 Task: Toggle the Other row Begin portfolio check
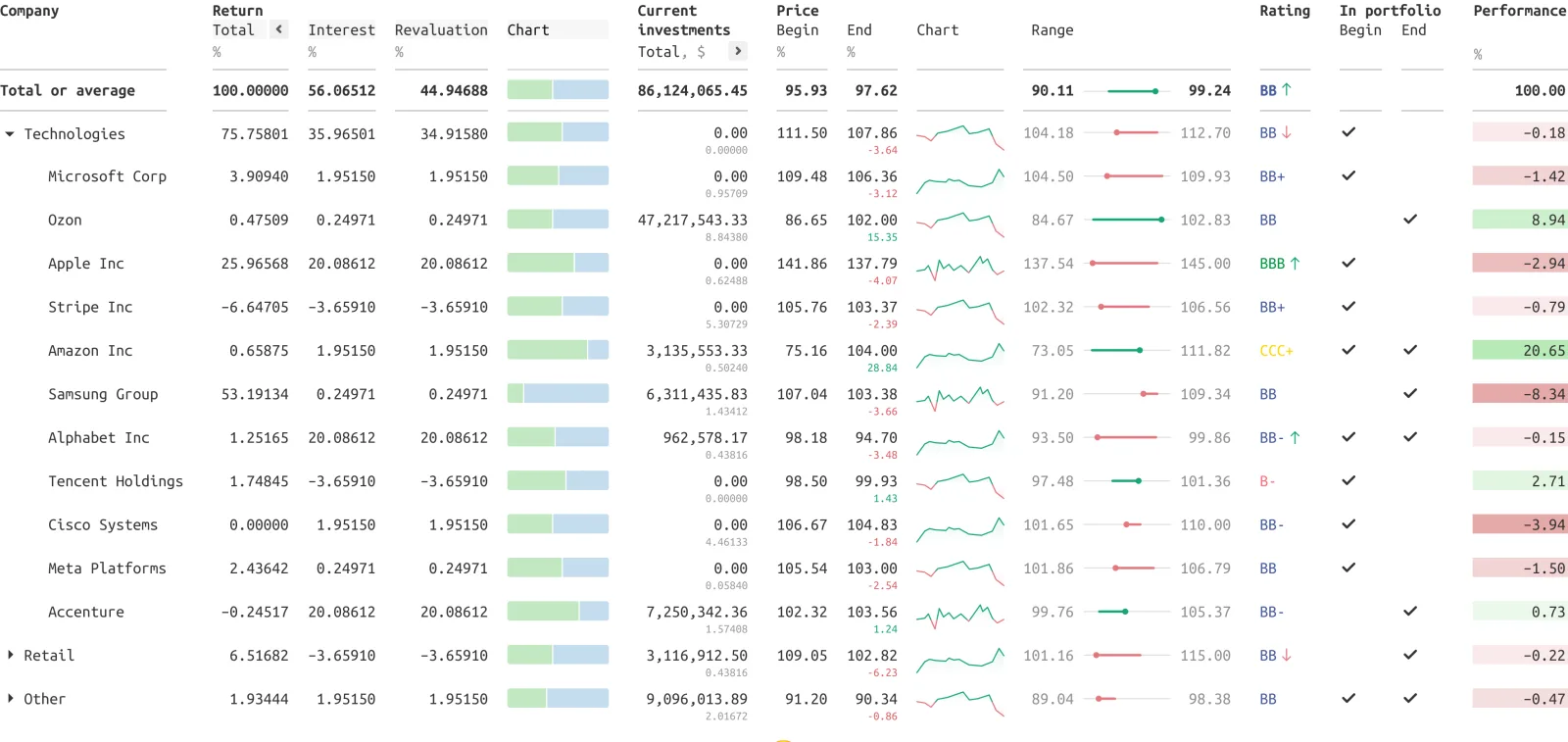tap(1348, 699)
